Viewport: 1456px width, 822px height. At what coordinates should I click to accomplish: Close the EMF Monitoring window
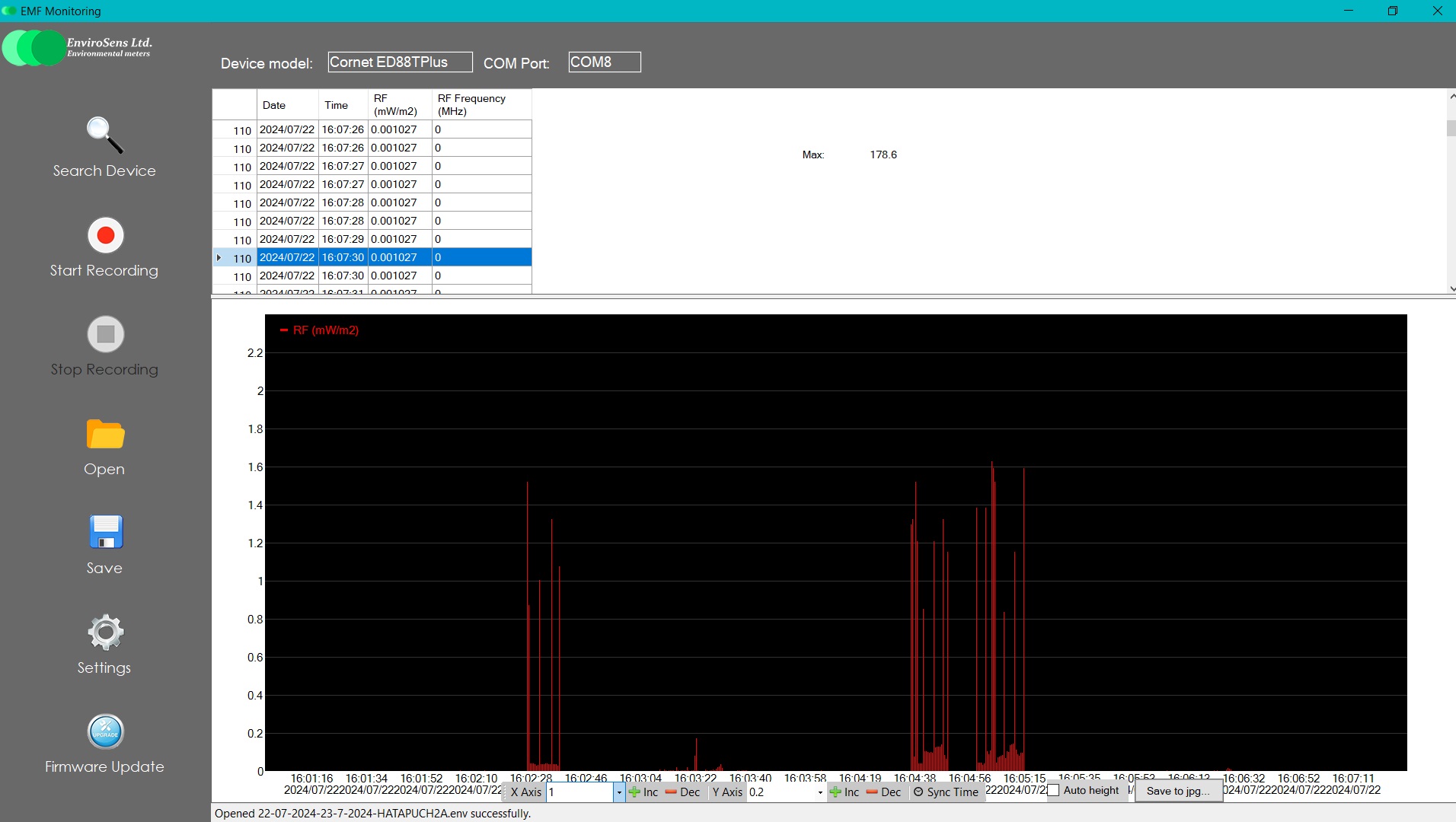[x=1437, y=11]
